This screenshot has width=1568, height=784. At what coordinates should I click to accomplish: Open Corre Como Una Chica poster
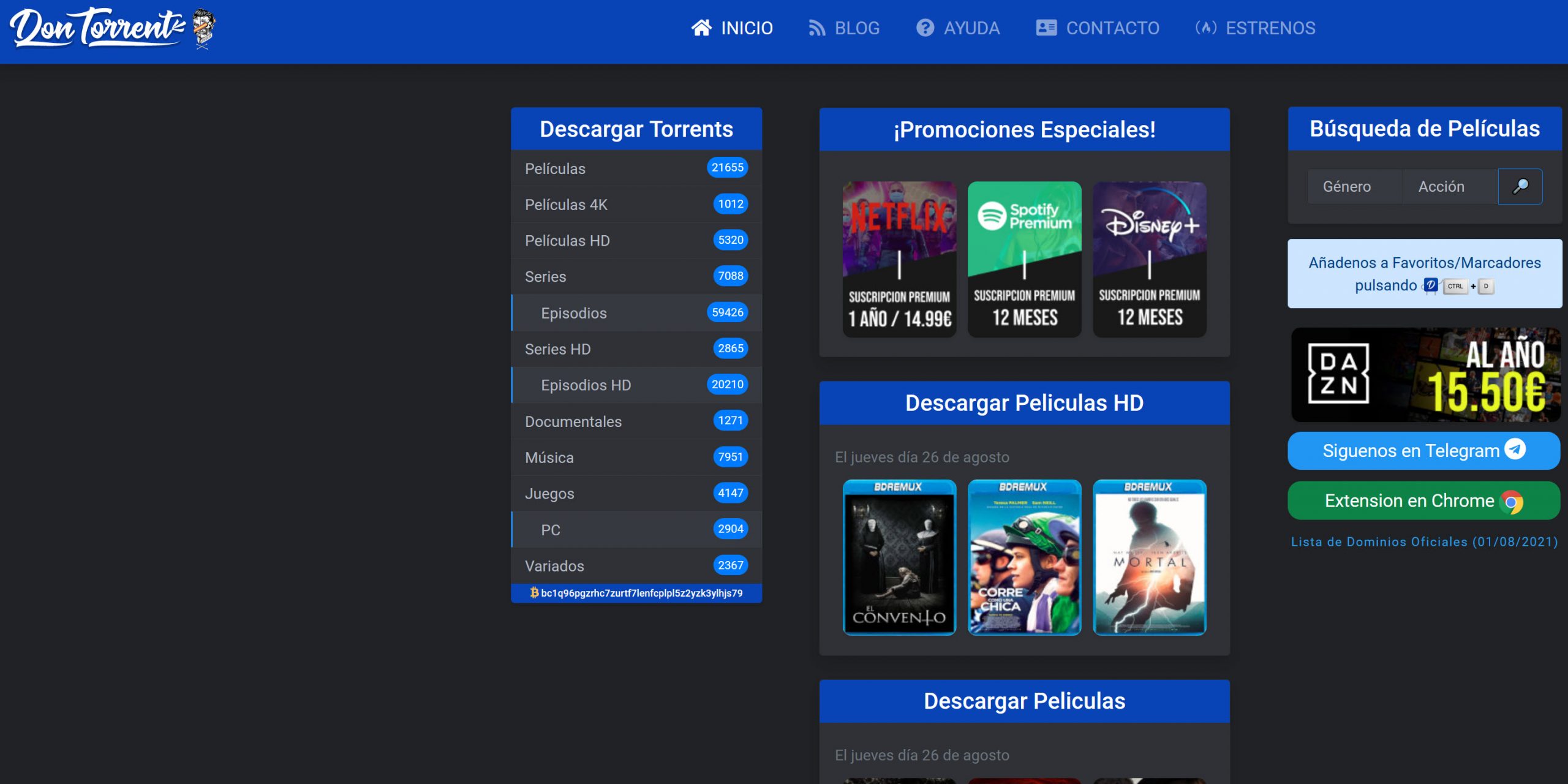pyautogui.click(x=1024, y=557)
